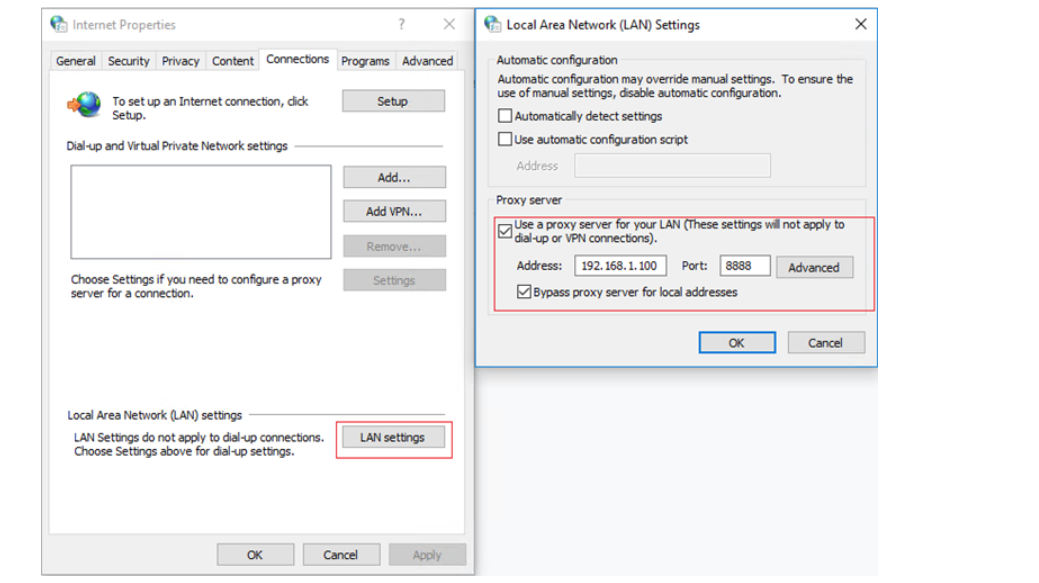Check Use automatic configuration script
The height and width of the screenshot is (583, 1039).
point(506,139)
